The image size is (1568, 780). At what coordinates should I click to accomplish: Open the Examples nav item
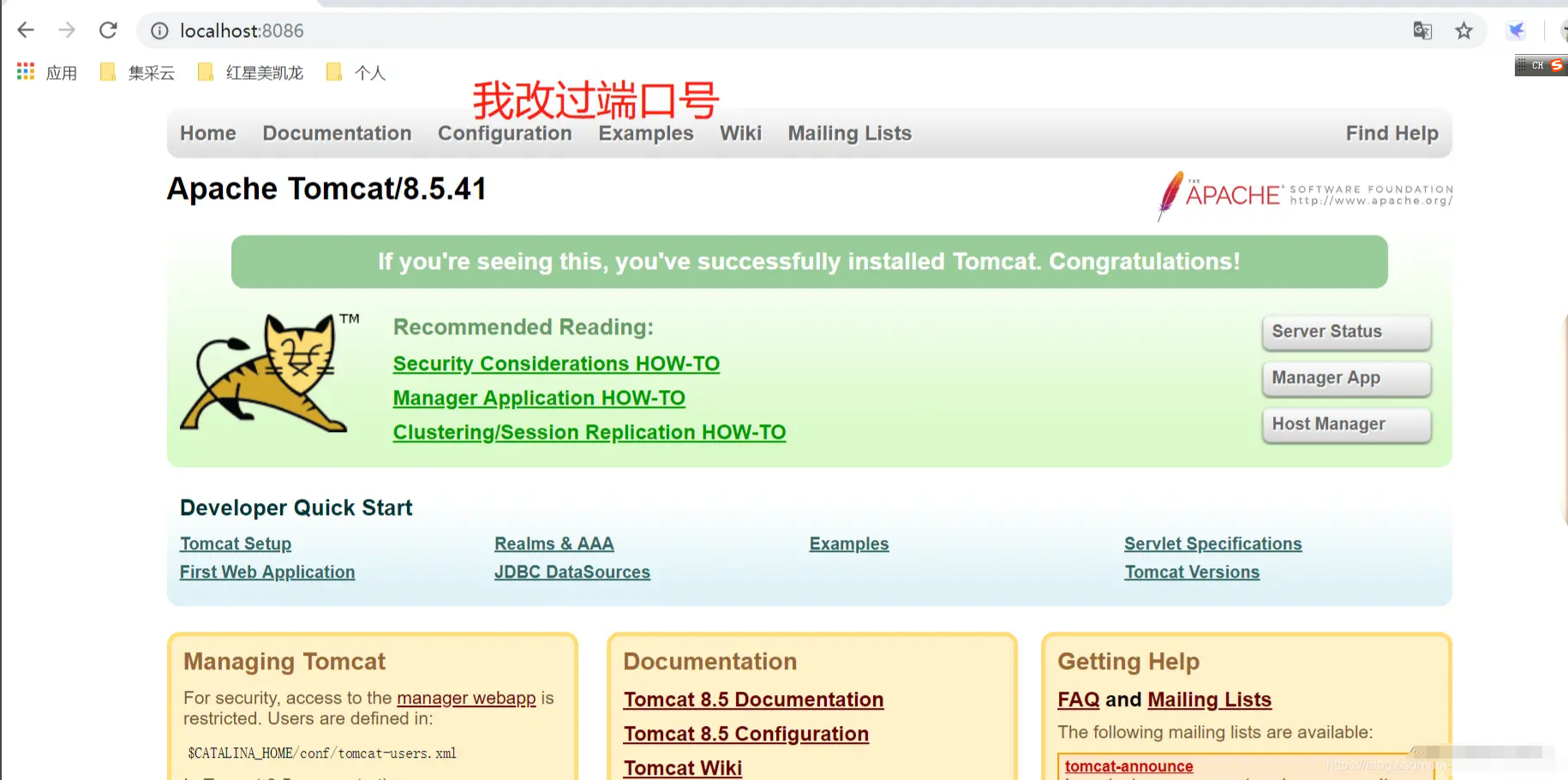point(646,134)
